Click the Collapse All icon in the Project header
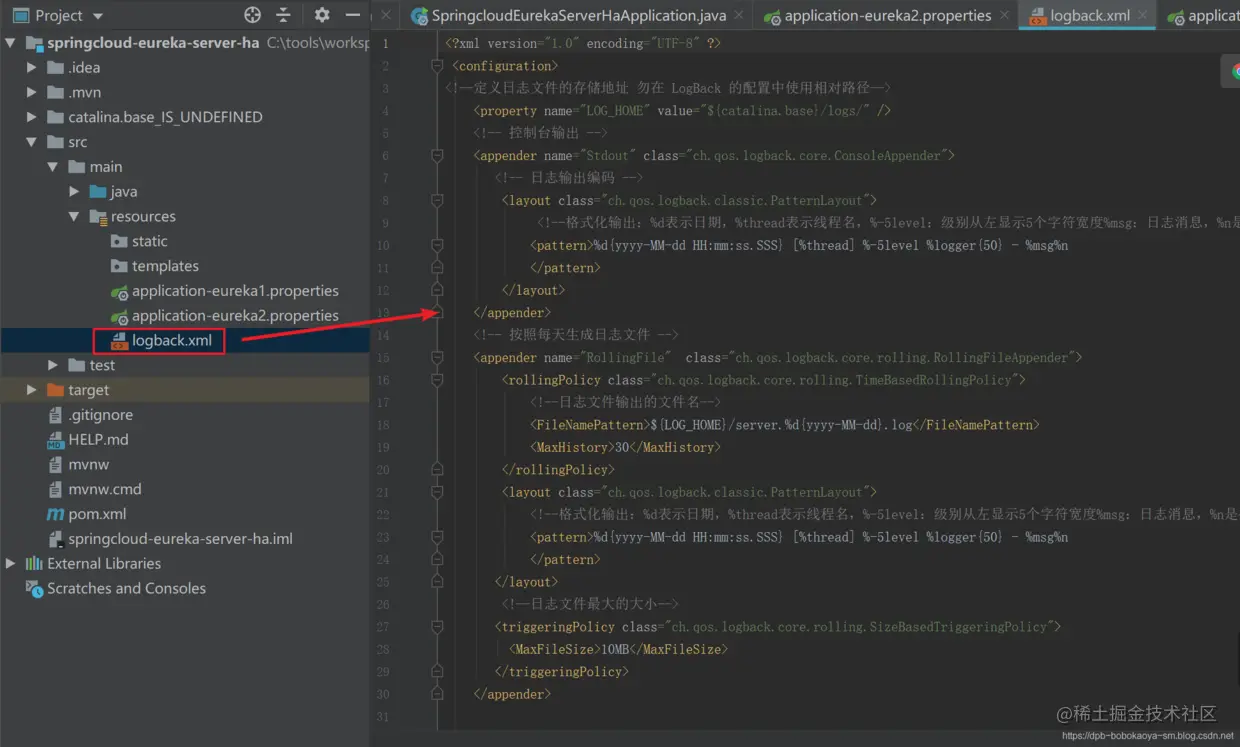The width and height of the screenshot is (1240, 747). (x=284, y=15)
